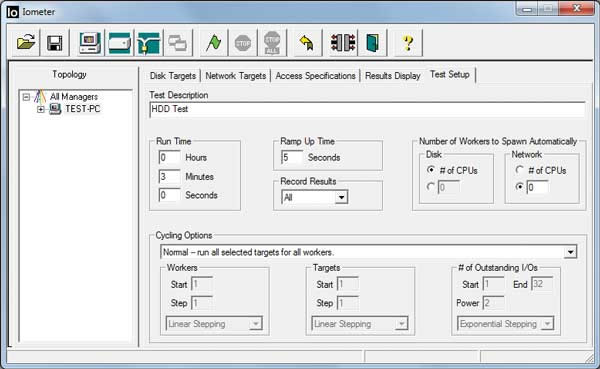
Task: Click the Targets Step field
Action: pyautogui.click(x=347, y=303)
